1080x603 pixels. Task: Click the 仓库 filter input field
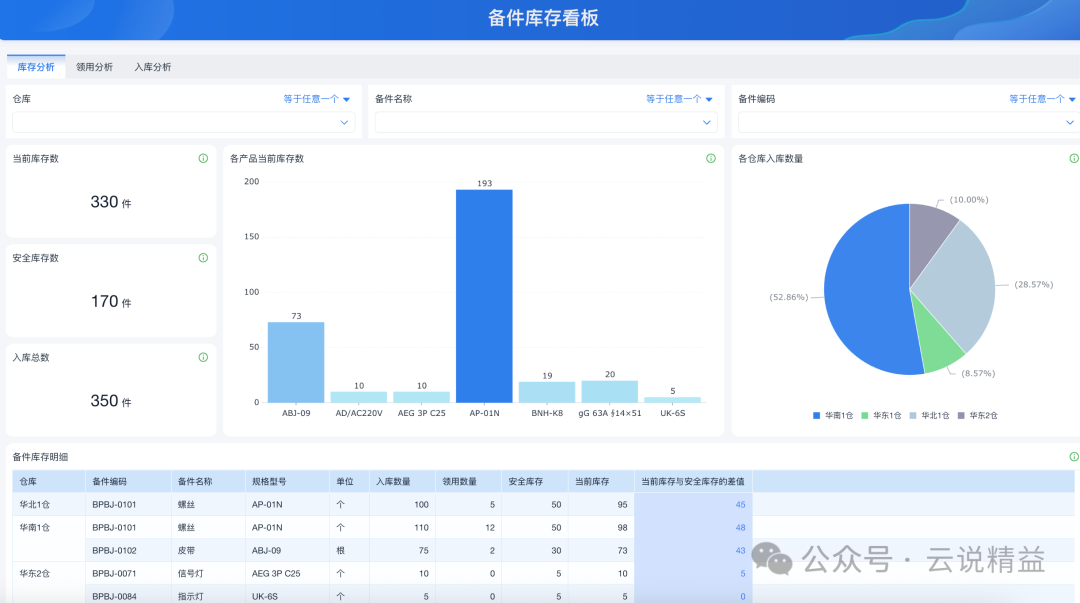(x=184, y=122)
